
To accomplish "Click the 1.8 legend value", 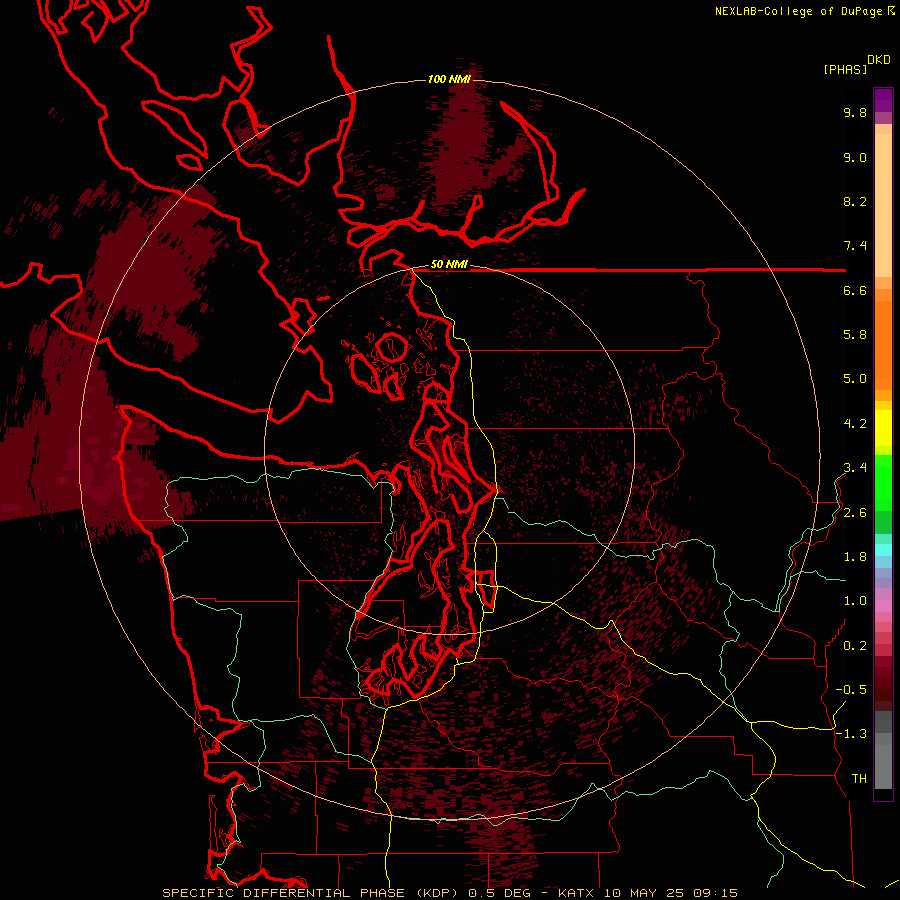I will (855, 557).
